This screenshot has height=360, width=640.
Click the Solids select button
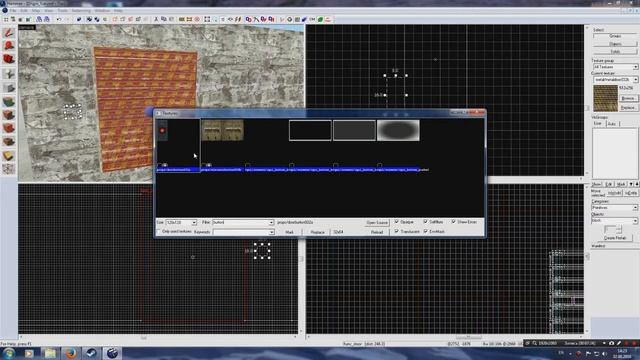pyautogui.click(x=615, y=51)
